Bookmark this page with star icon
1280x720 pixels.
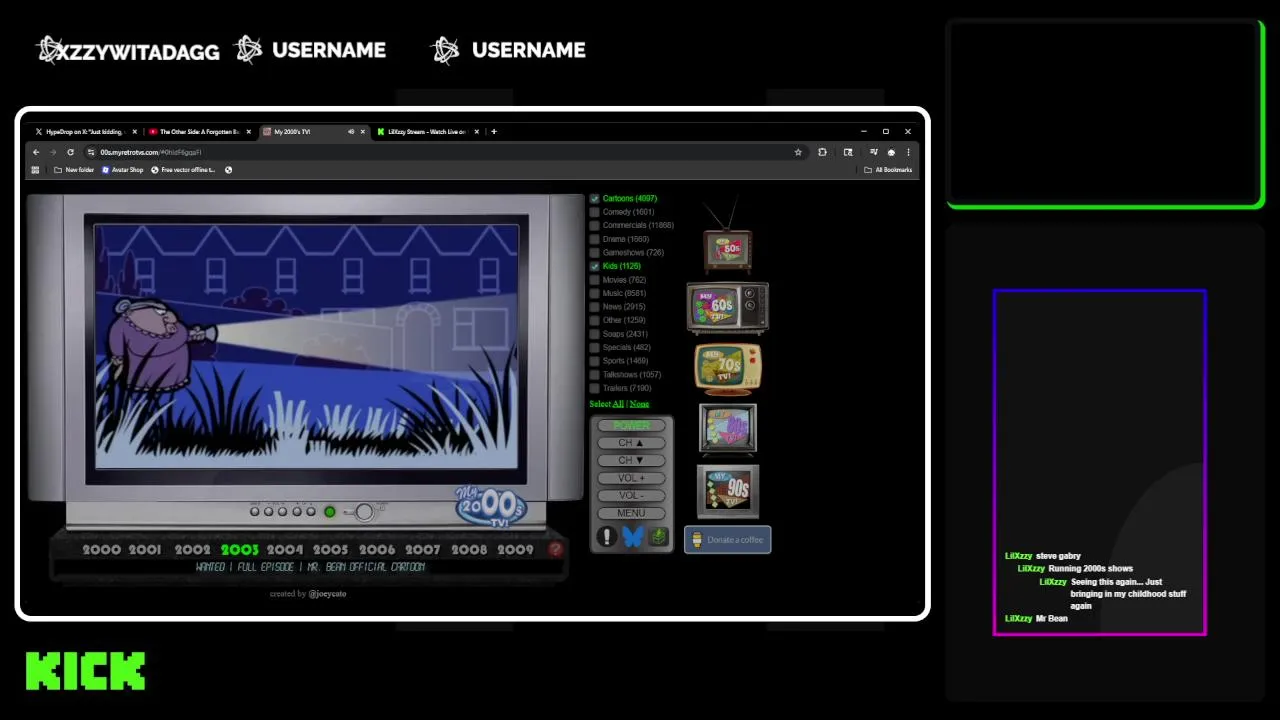[798, 152]
